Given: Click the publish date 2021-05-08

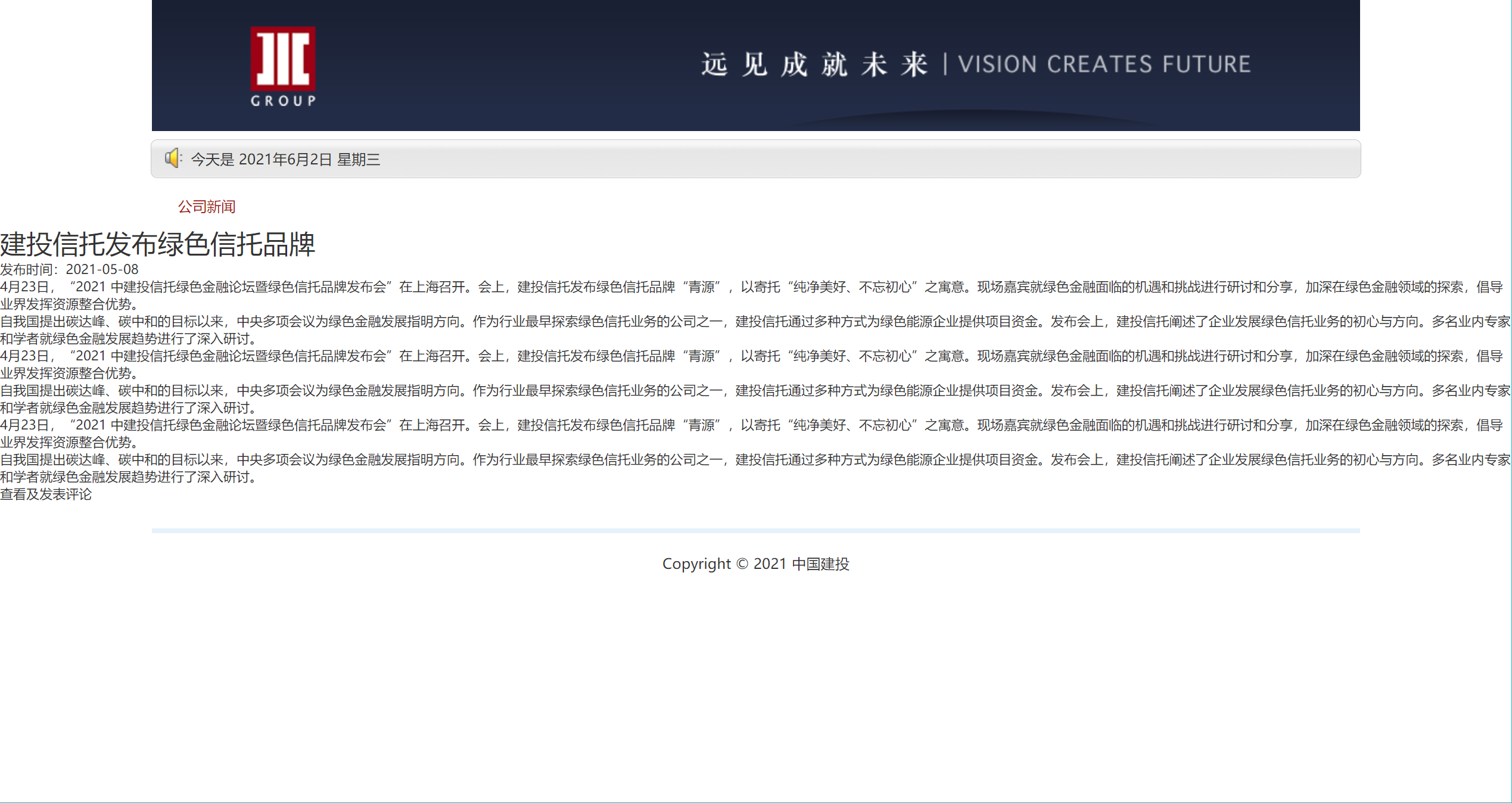Looking at the screenshot, I should pos(102,270).
